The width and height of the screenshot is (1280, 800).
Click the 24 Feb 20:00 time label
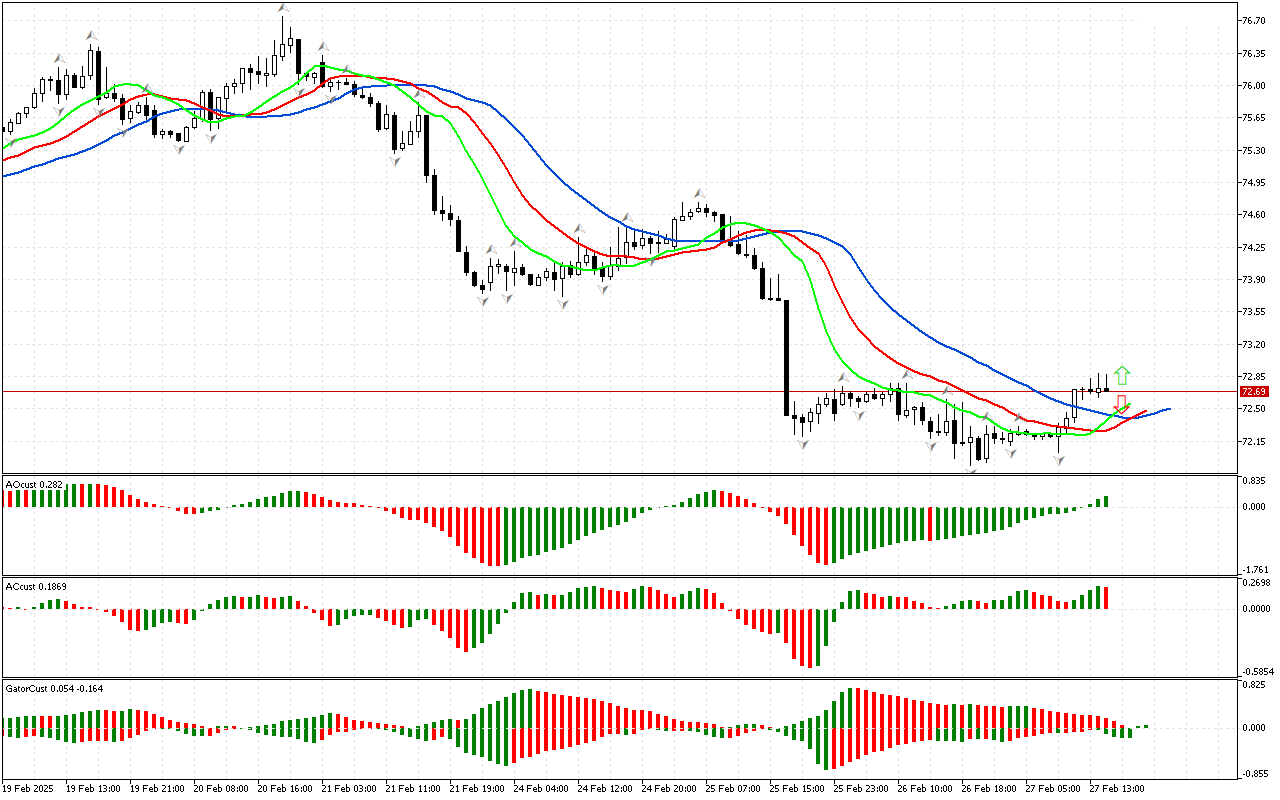(669, 788)
